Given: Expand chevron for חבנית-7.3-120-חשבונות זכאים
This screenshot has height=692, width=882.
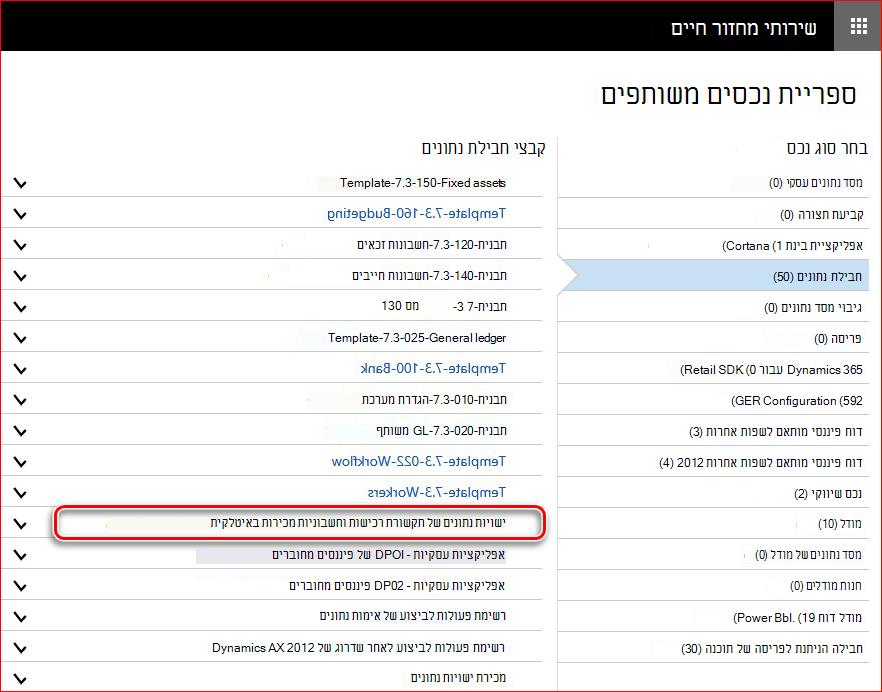Looking at the screenshot, I should [20, 245].
